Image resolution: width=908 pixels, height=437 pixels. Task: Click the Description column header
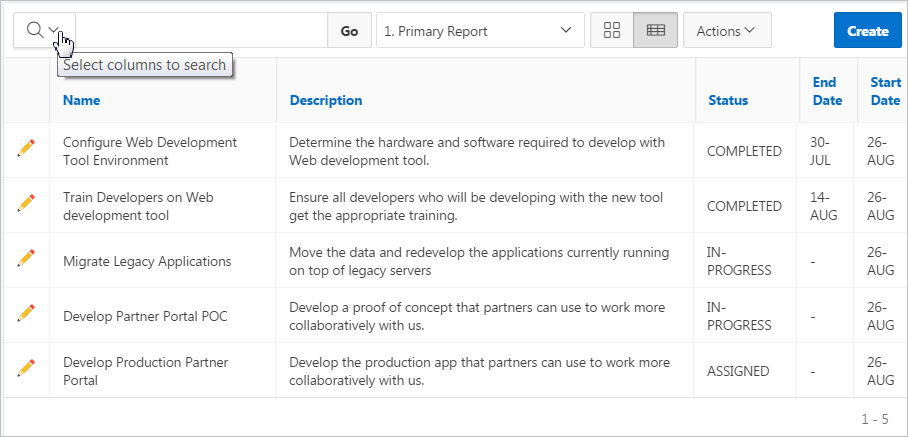pos(326,100)
